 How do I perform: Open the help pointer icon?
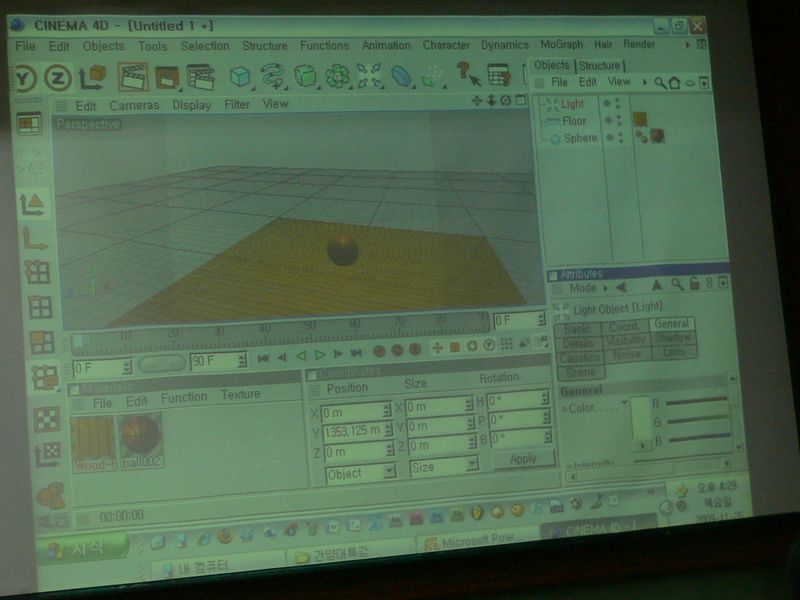tap(468, 74)
